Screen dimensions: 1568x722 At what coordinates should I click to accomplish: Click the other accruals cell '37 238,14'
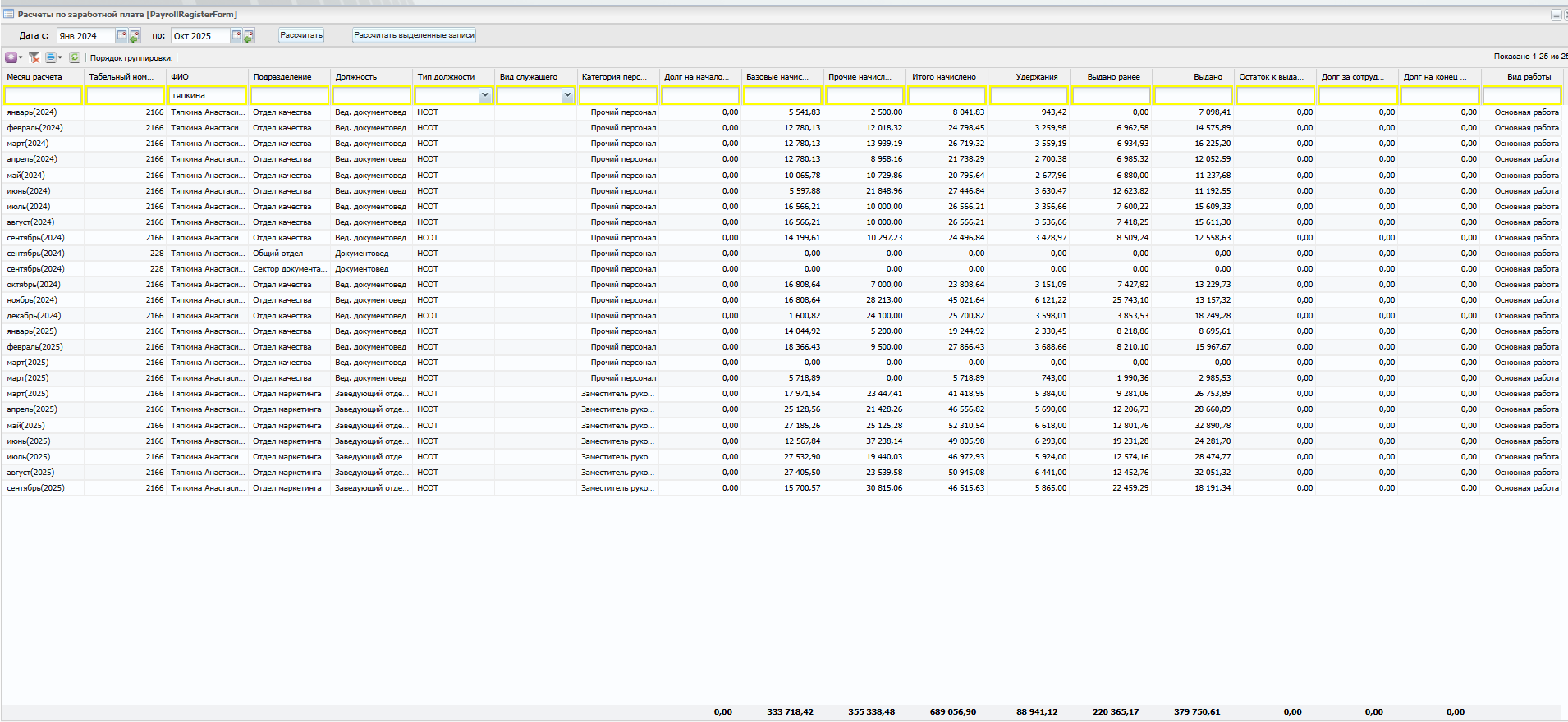(x=865, y=441)
